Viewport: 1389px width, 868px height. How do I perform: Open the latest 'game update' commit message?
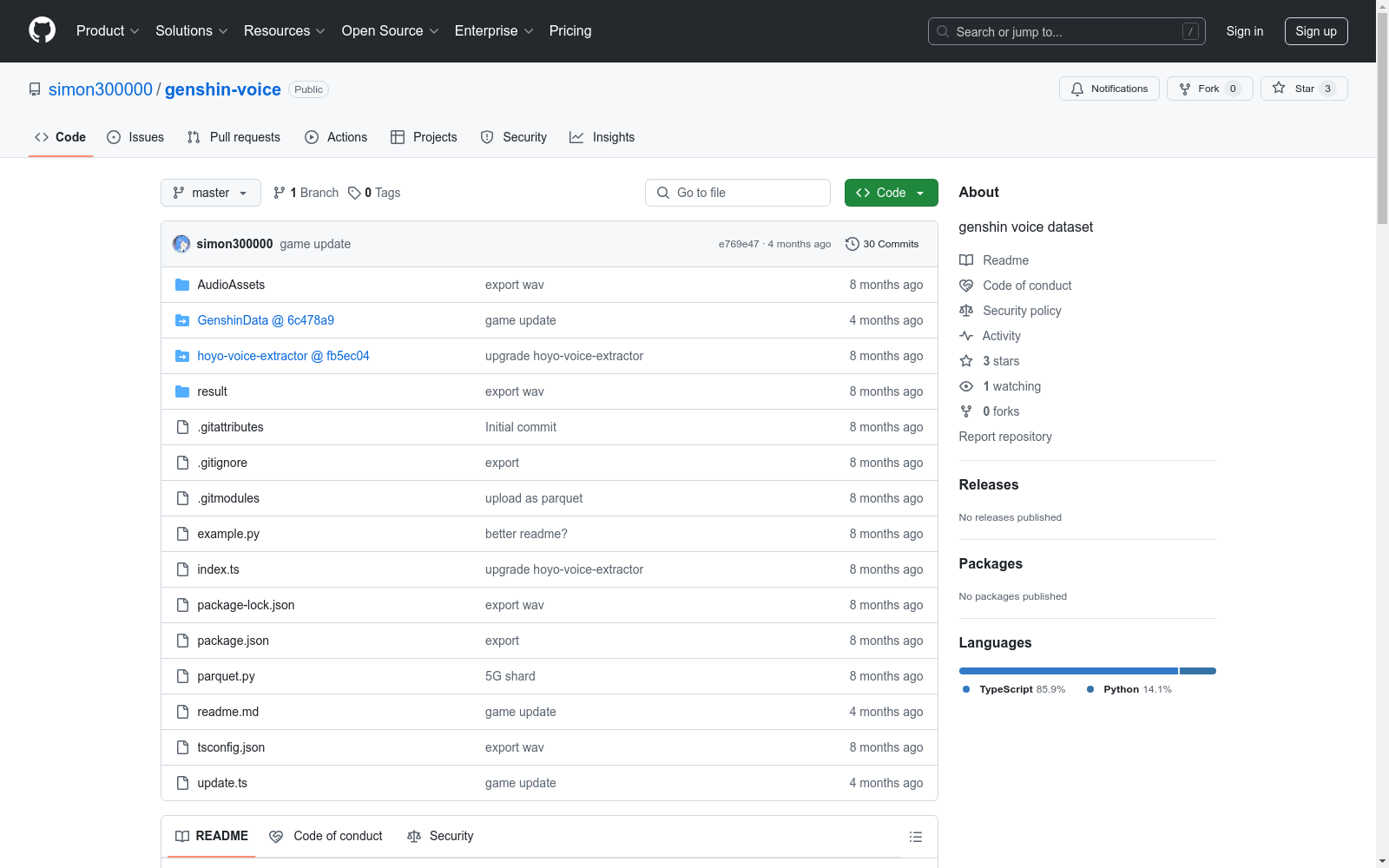(315, 244)
